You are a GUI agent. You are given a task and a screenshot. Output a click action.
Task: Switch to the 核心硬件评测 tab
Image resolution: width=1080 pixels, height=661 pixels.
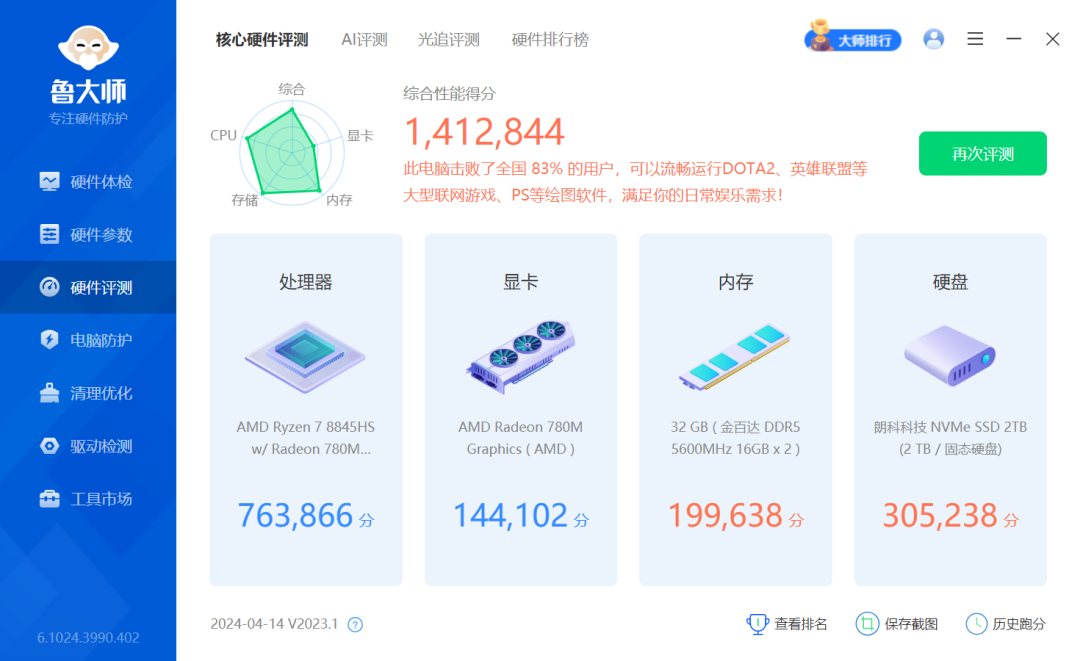(262, 40)
